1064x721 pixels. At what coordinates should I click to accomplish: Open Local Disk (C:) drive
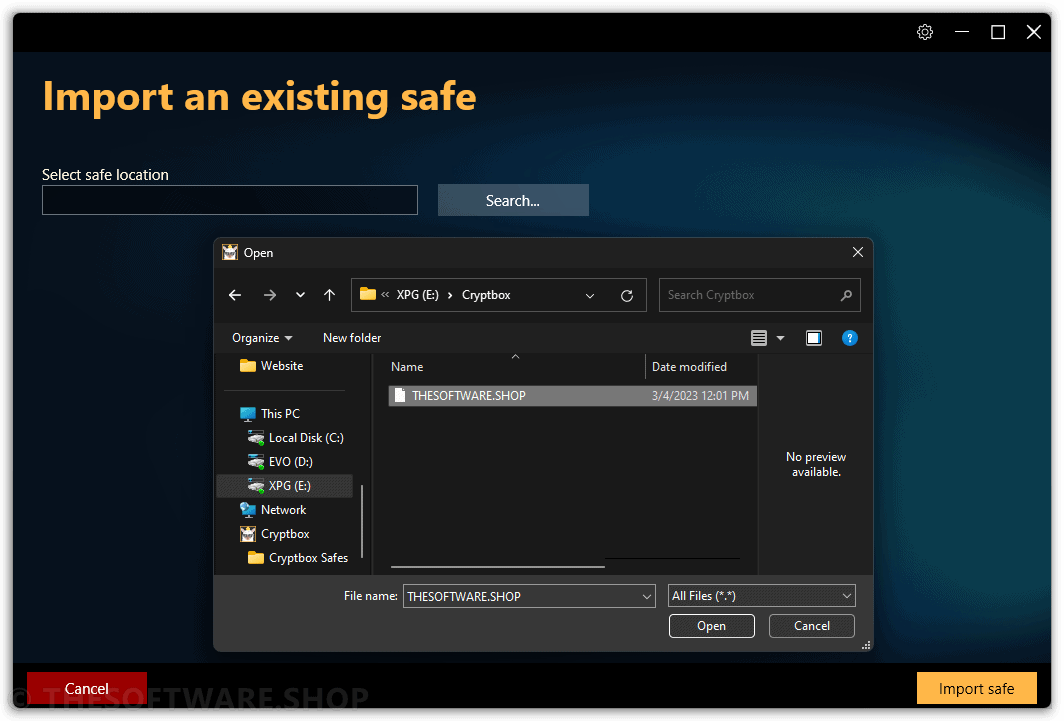(295, 437)
